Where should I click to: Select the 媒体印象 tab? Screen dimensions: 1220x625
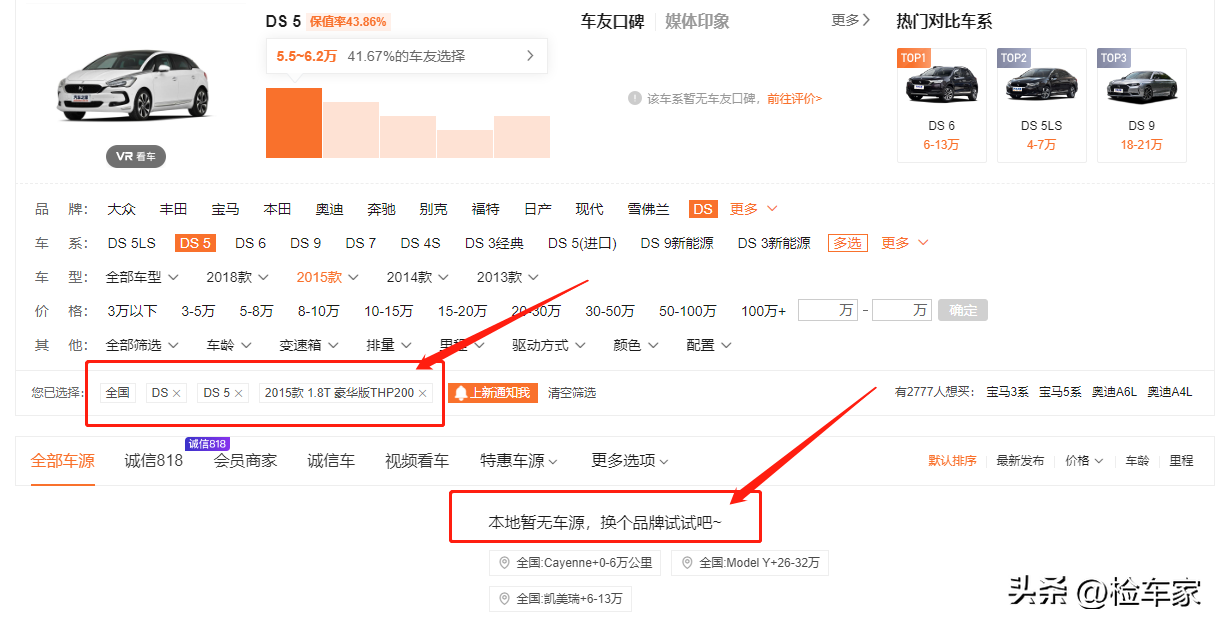pyautogui.click(x=697, y=21)
